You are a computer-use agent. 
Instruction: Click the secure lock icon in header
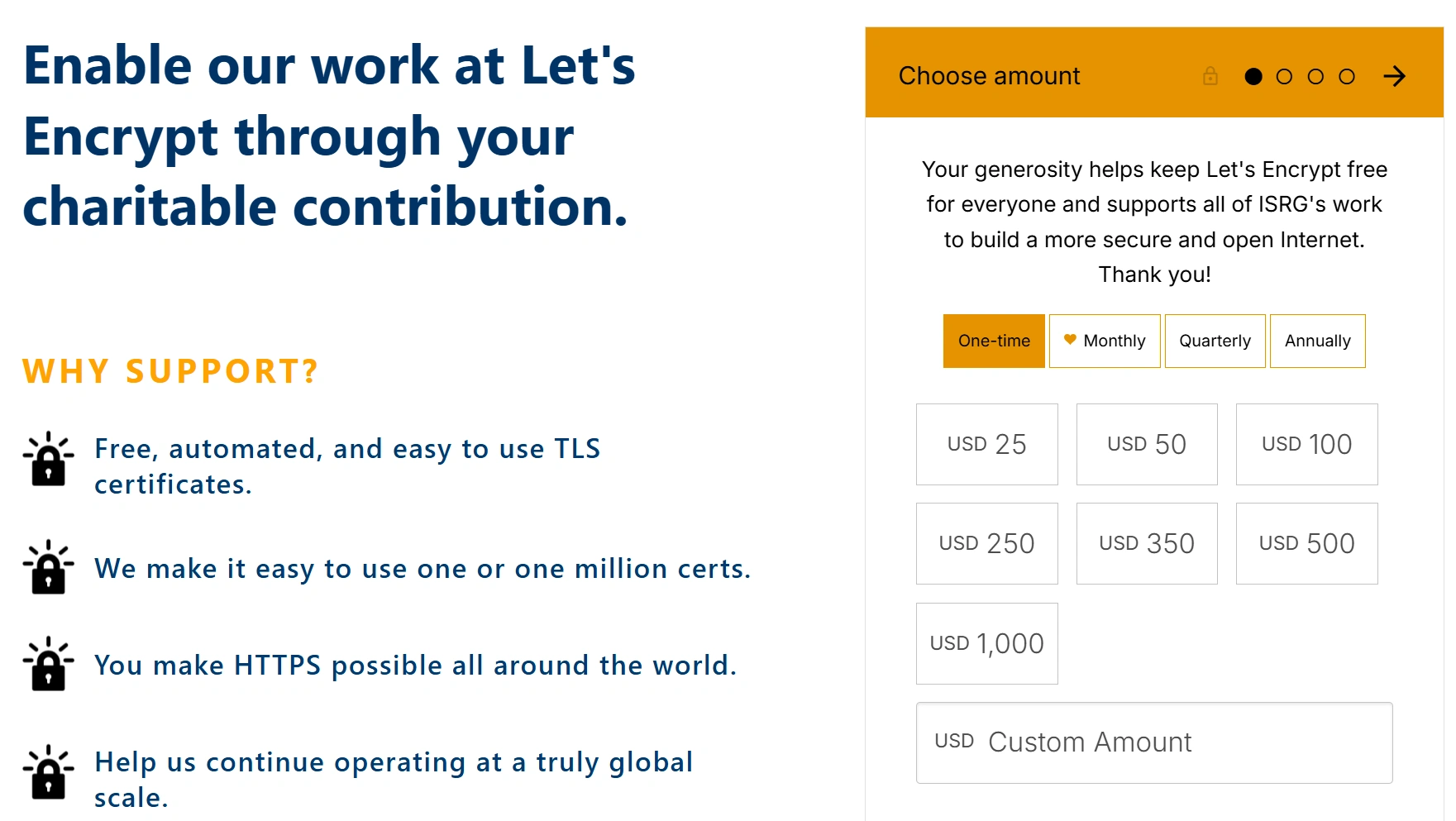pyautogui.click(x=1210, y=77)
